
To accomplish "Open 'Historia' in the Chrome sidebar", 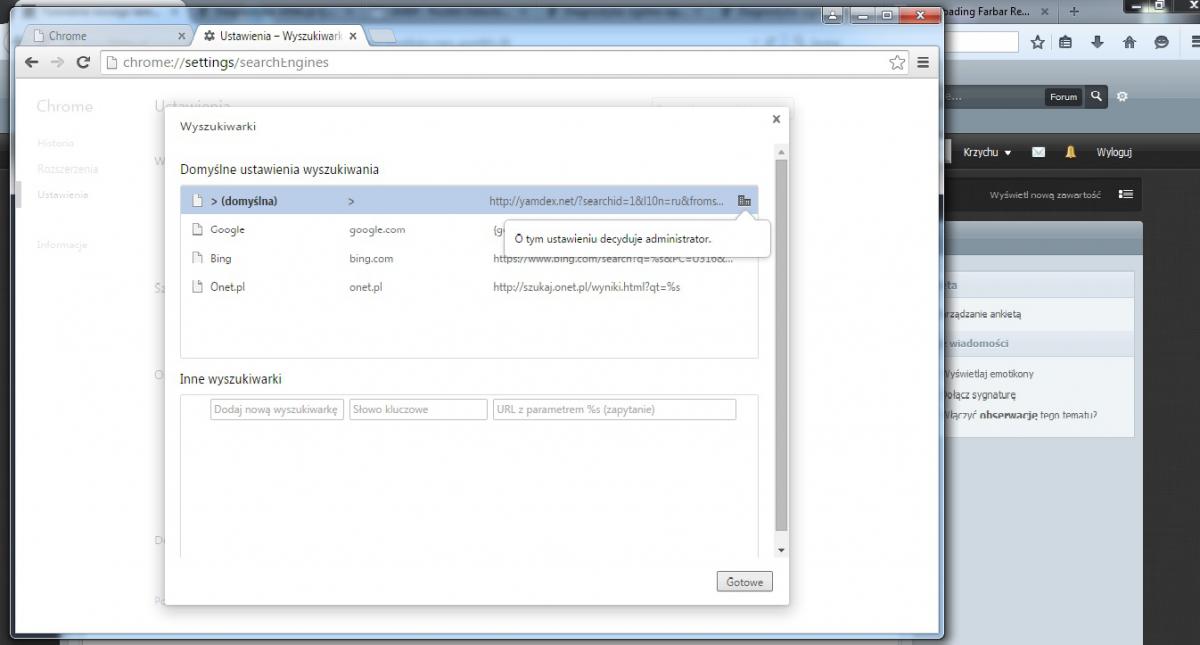I will click(56, 143).
